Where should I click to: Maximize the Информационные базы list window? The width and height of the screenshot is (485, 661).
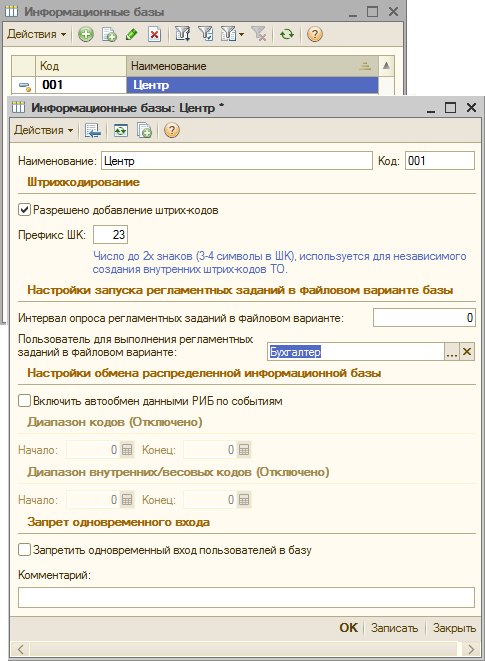pos(372,12)
